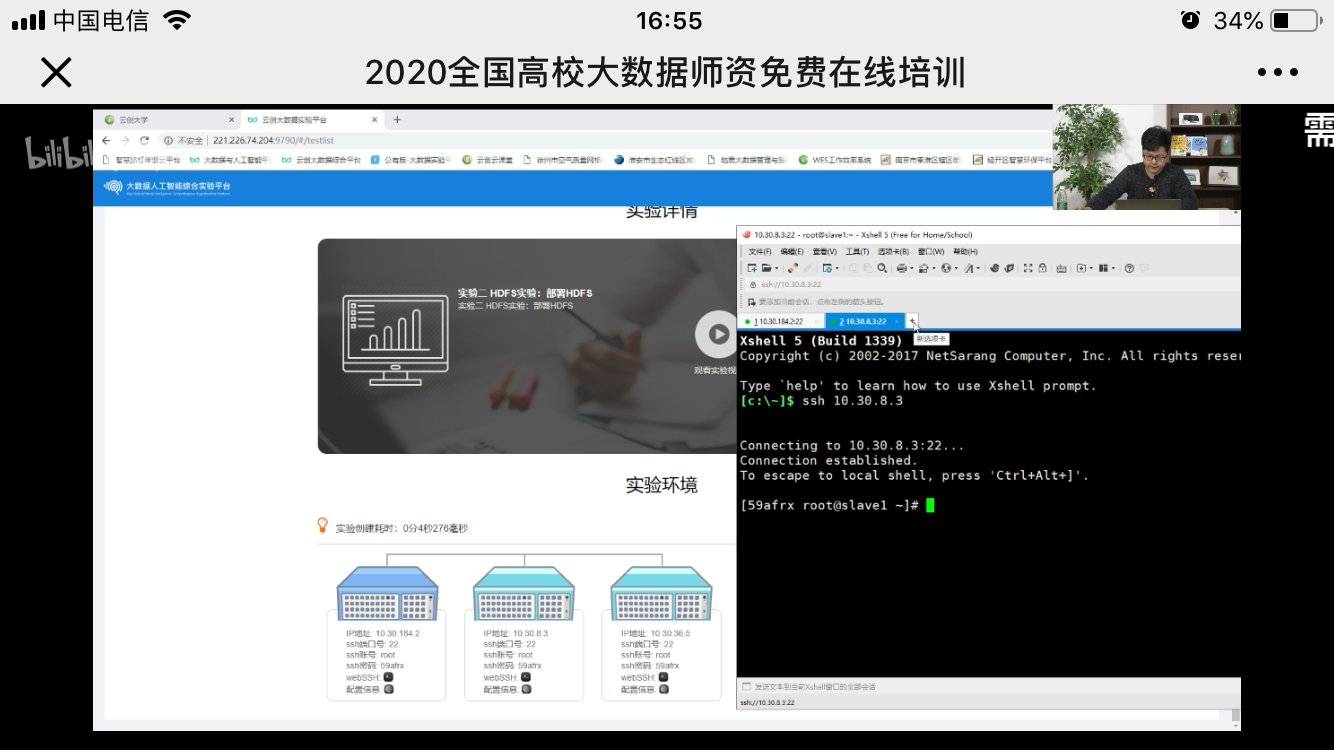Open the three-dot more options menu

(1277, 72)
